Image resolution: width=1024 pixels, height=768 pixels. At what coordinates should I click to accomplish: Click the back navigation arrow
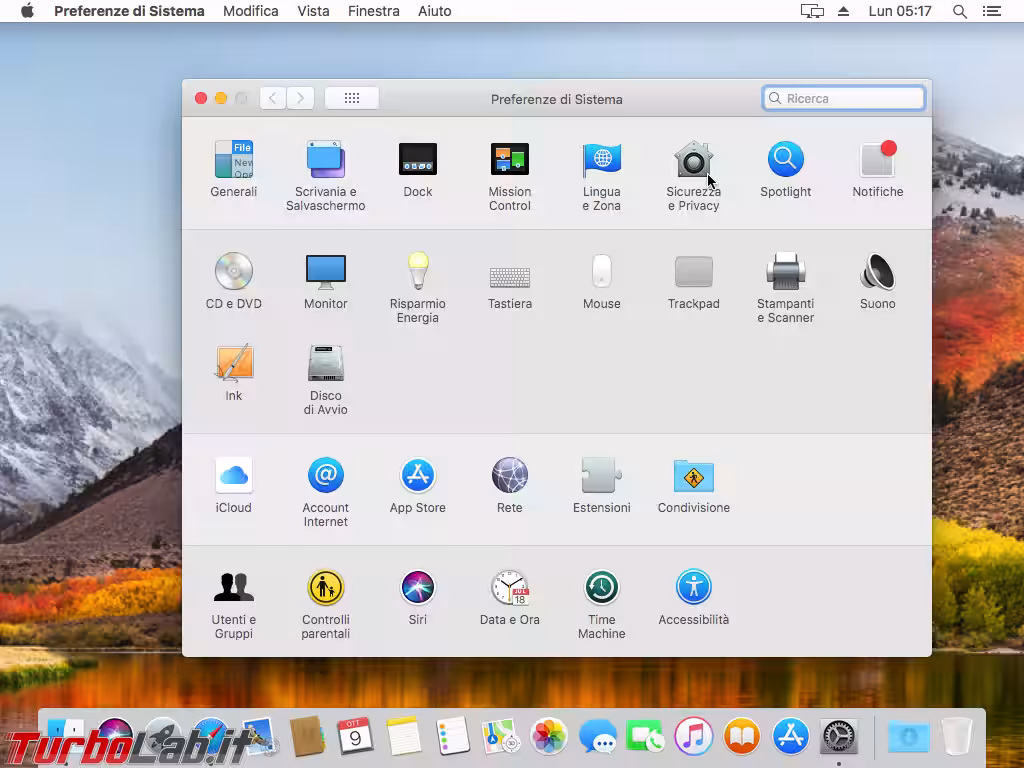(x=271, y=98)
